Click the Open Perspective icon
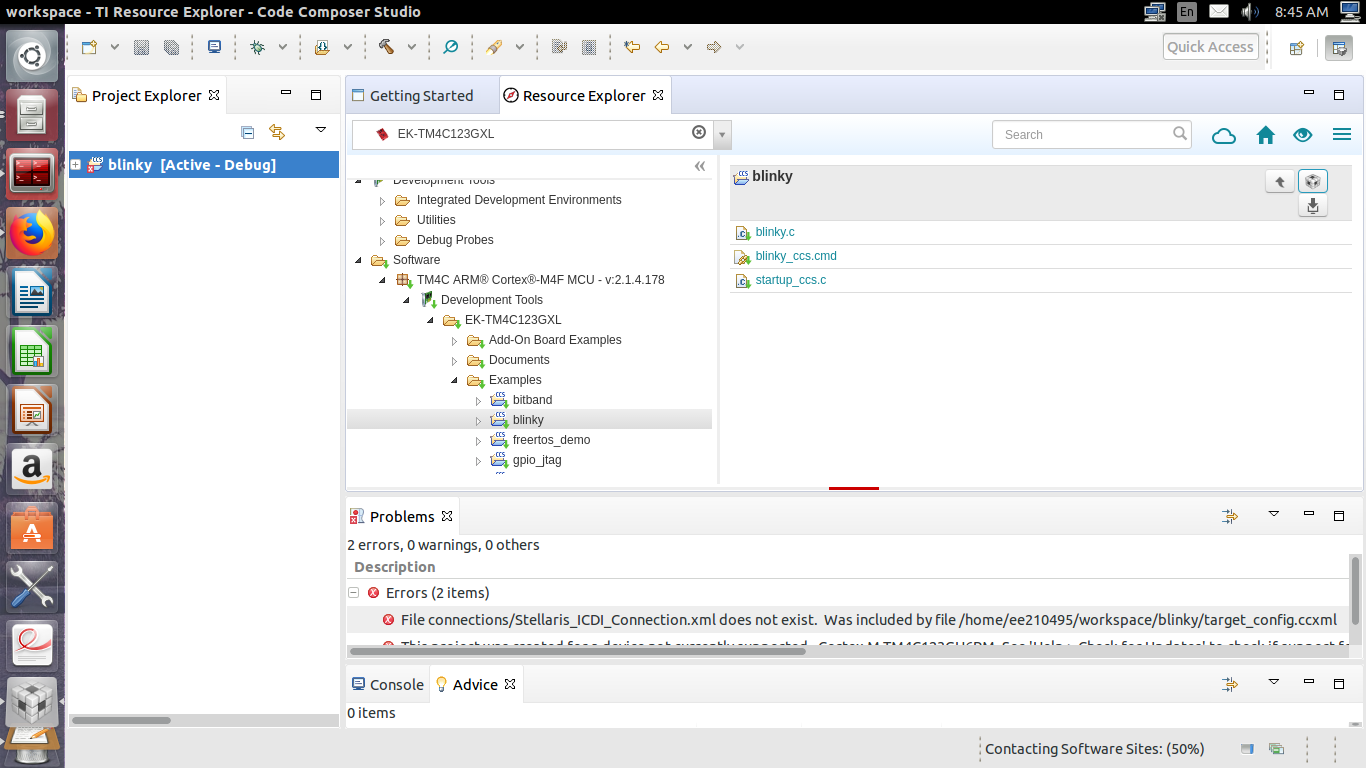The width and height of the screenshot is (1366, 768). tap(1296, 47)
